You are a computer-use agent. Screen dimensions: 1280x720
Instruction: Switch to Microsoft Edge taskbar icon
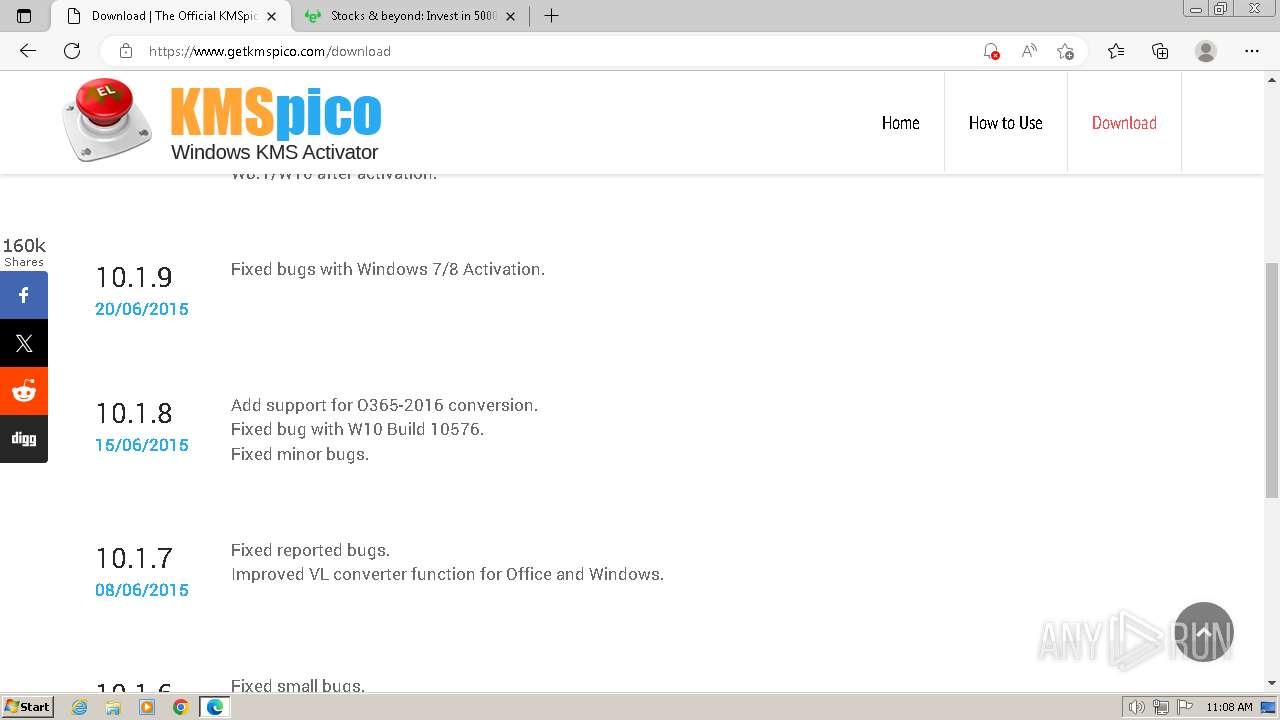(x=215, y=707)
